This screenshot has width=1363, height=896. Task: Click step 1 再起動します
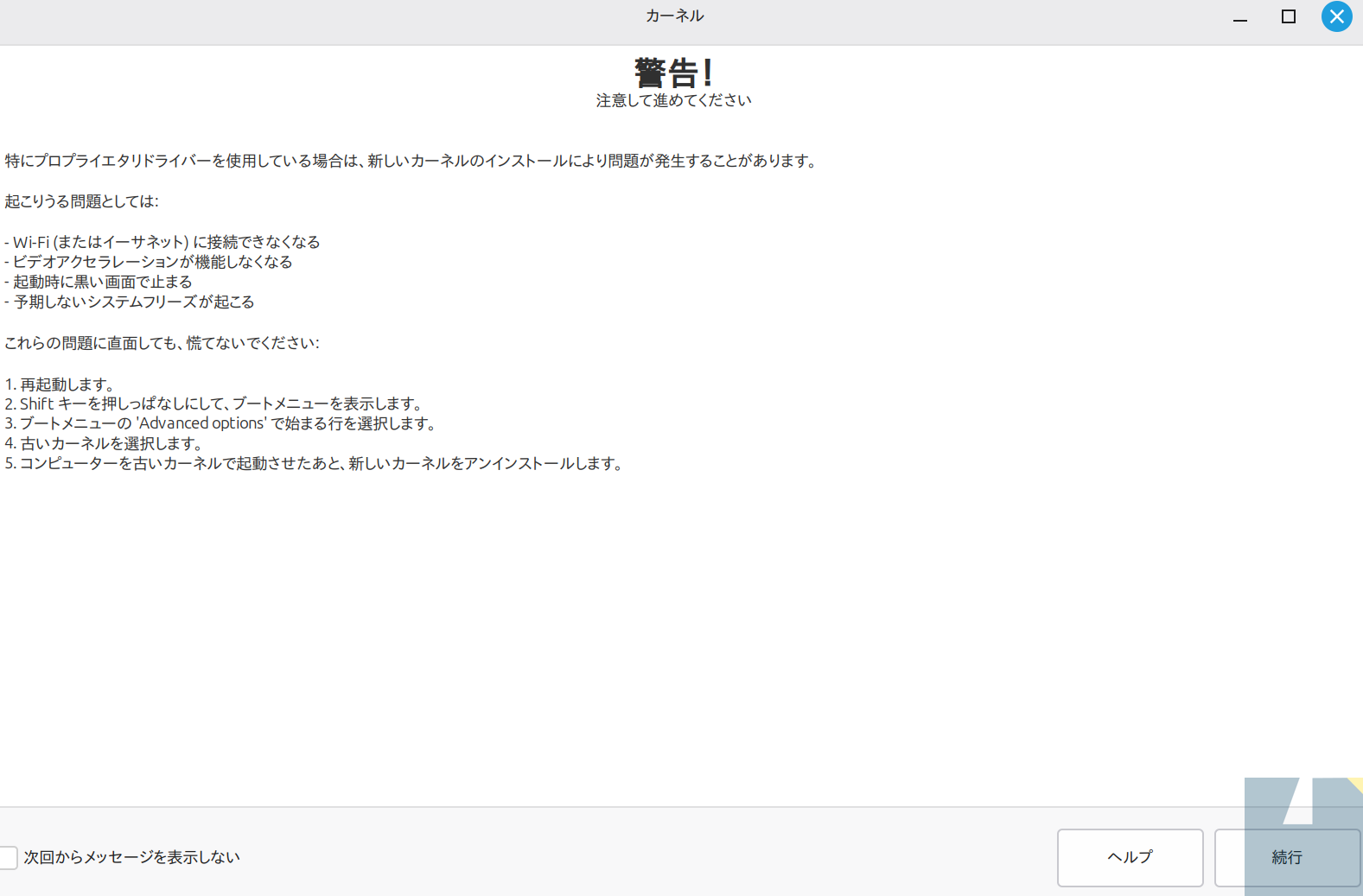click(60, 384)
